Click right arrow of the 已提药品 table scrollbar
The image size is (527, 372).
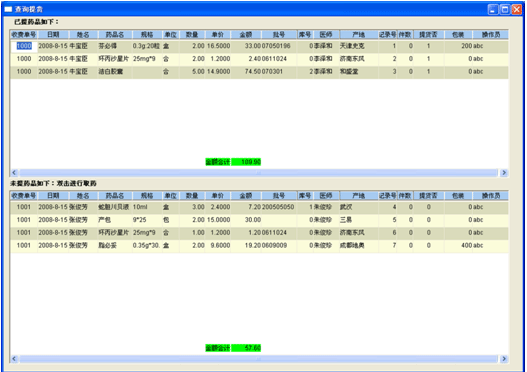(503, 172)
